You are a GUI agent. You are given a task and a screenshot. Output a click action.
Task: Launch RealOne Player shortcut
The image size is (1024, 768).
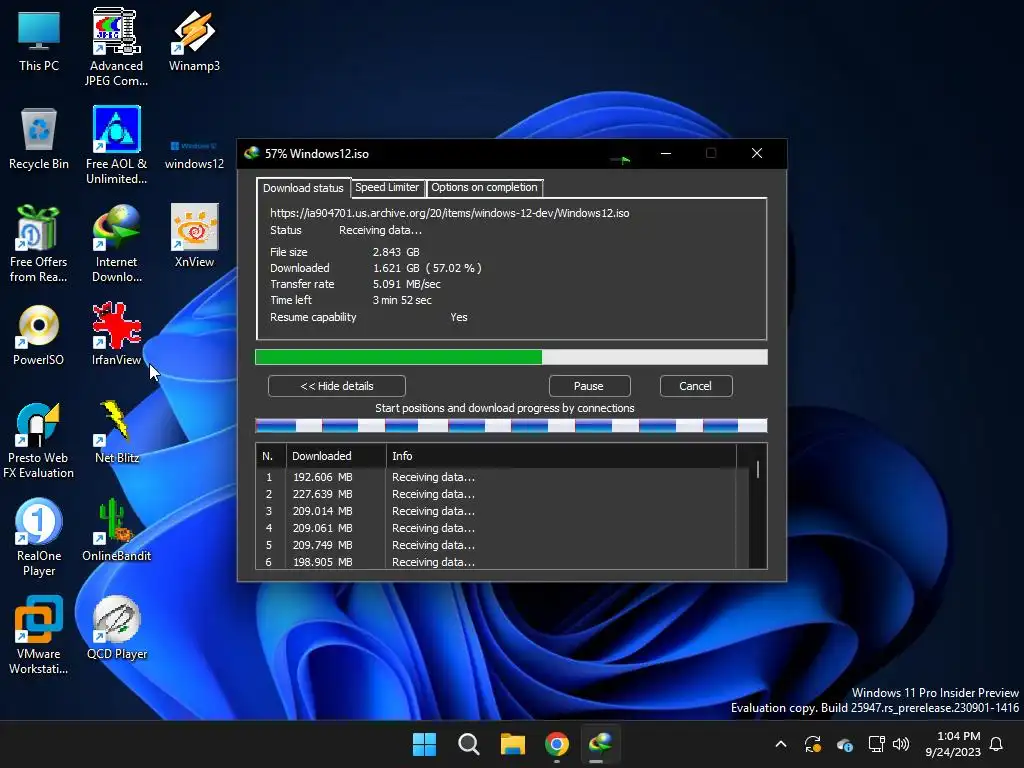[39, 537]
